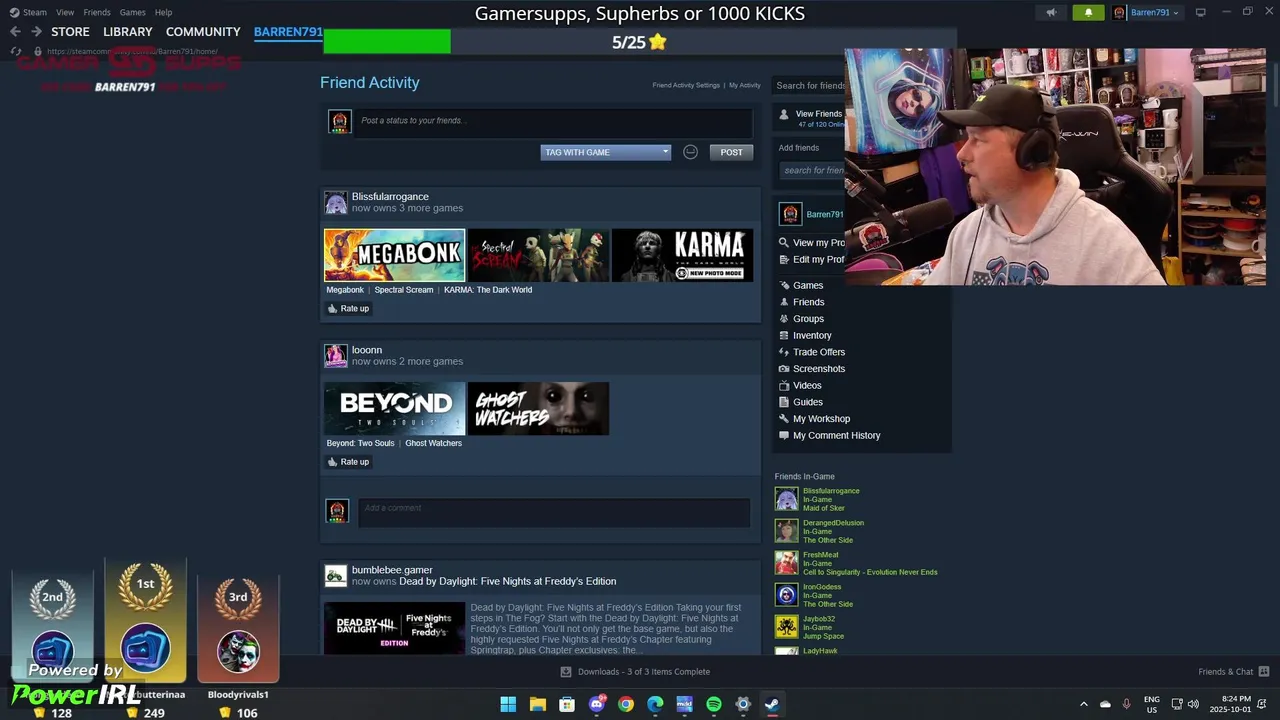Open the Steam announcements megaphone icon

pyautogui.click(x=1050, y=13)
